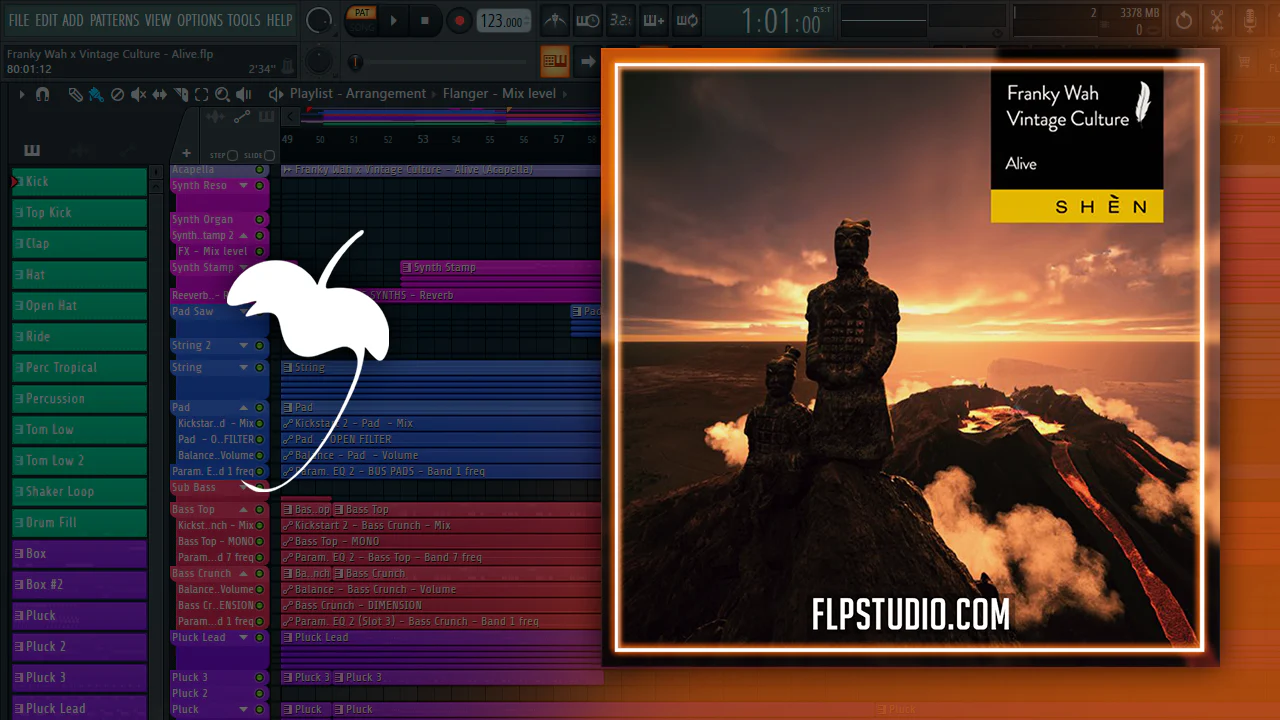Click the undo history circular arrow icon
1280x720 pixels.
pyautogui.click(x=1184, y=20)
